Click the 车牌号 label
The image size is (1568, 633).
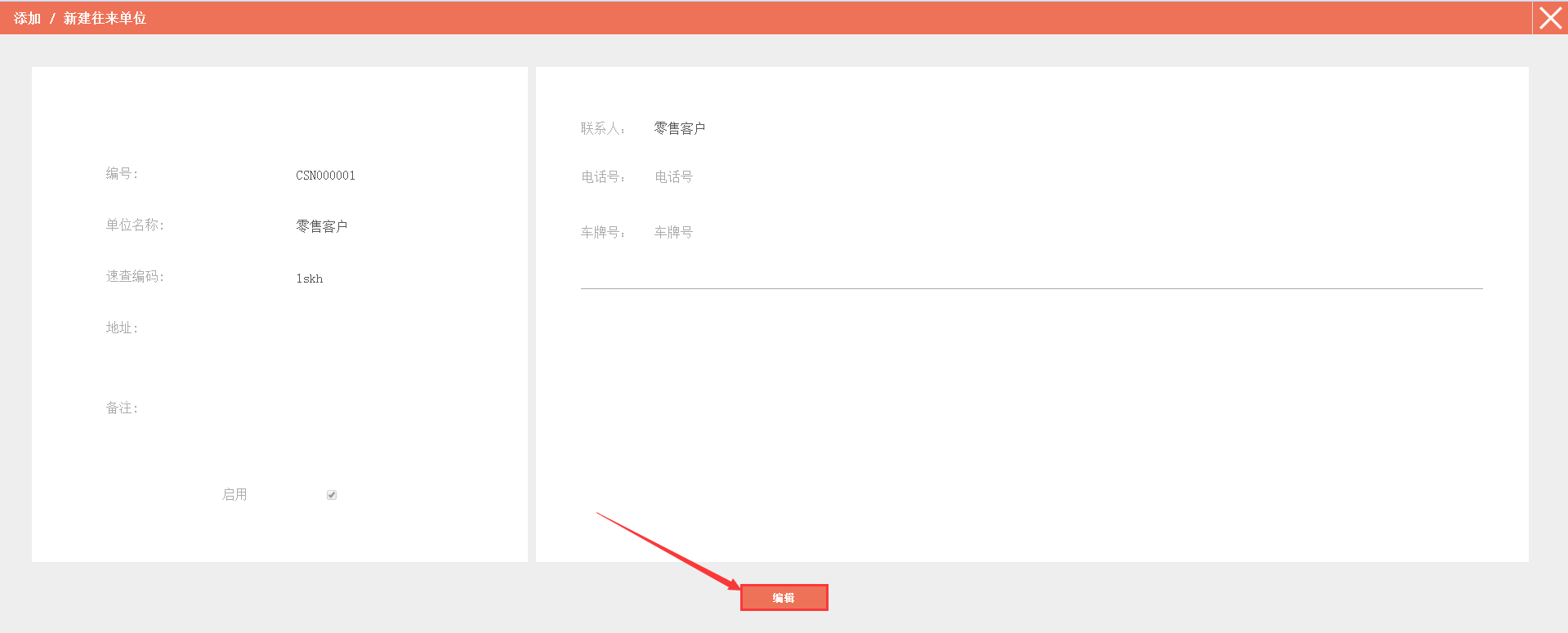602,233
